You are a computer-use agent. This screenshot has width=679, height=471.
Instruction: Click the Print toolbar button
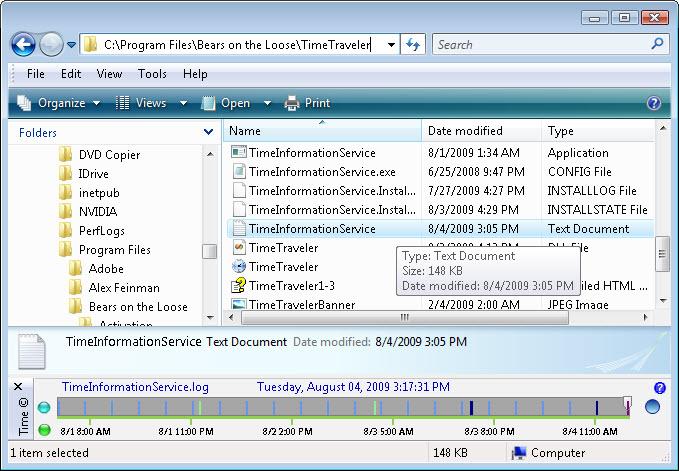point(307,103)
